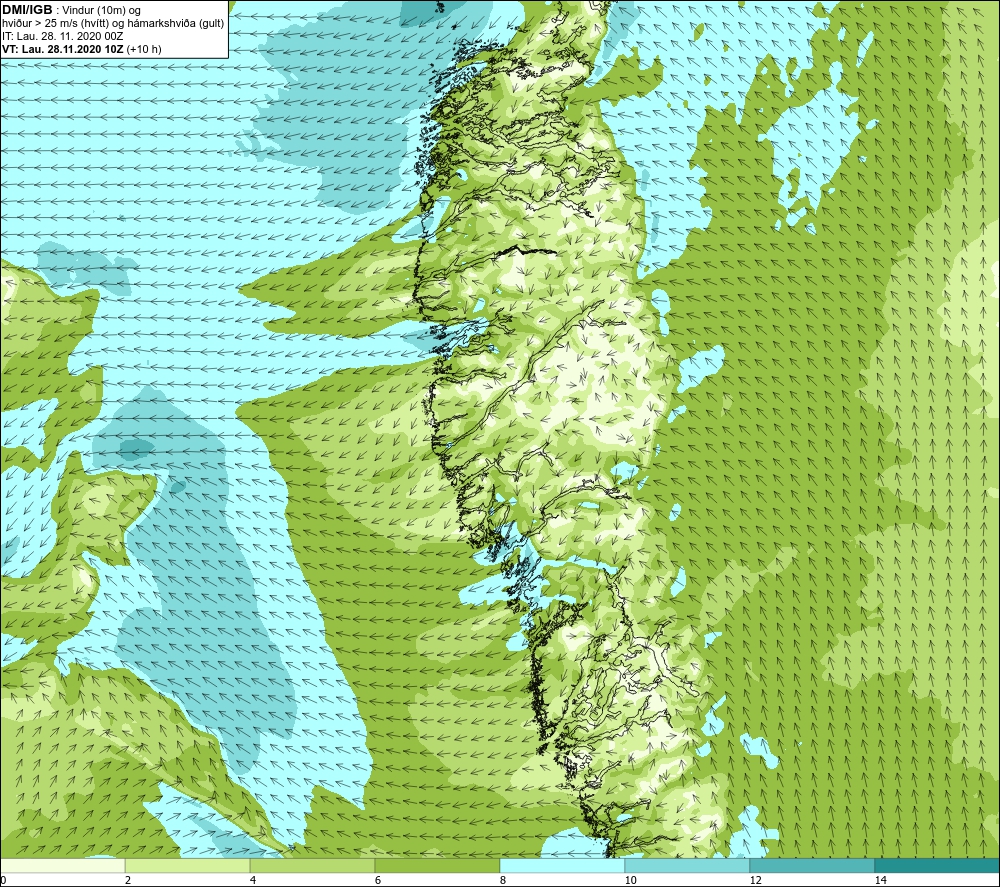Click the '(+10 h)' forecast offset text

(144, 49)
